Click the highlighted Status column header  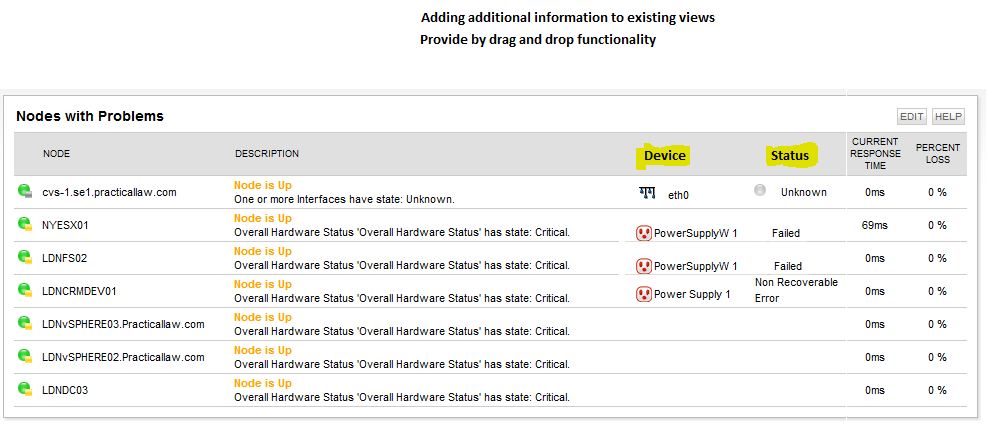[790, 156]
